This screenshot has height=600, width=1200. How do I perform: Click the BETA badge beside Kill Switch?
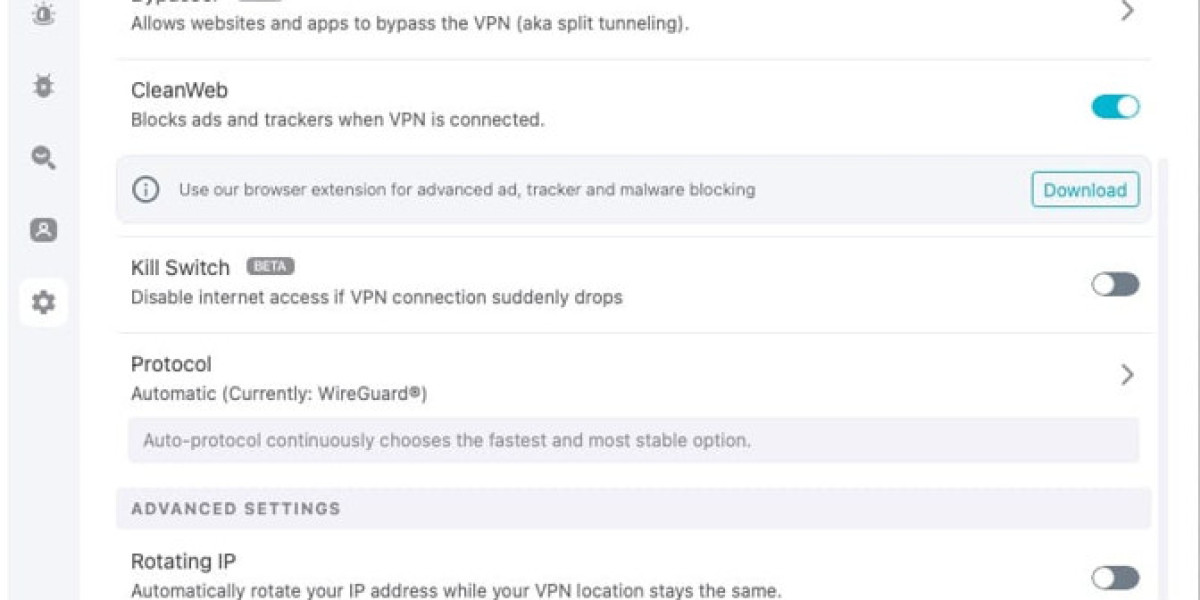pos(270,266)
